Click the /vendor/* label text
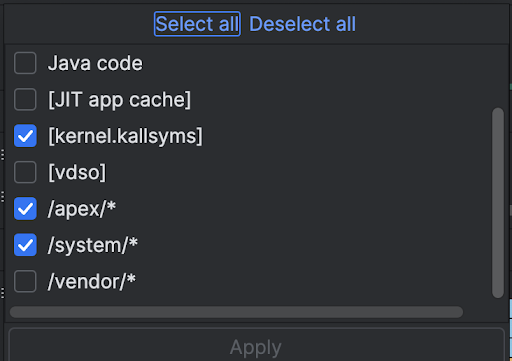 (92, 282)
